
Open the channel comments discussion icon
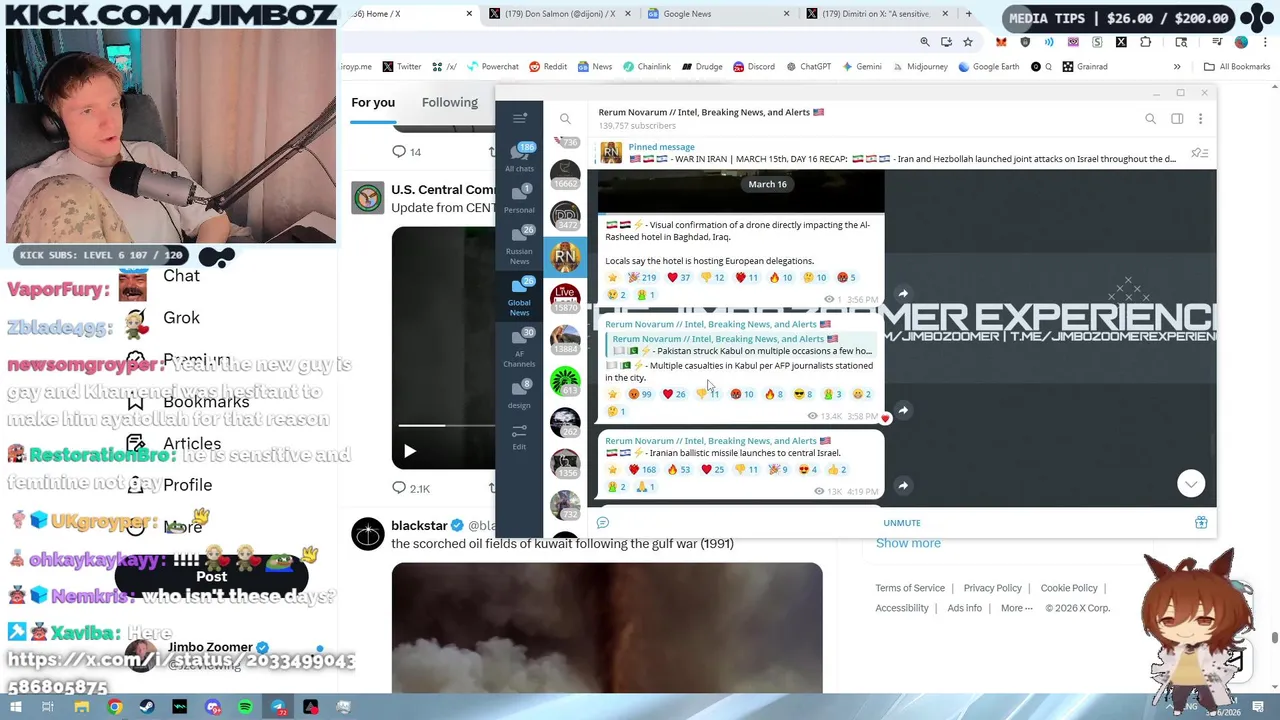(602, 523)
